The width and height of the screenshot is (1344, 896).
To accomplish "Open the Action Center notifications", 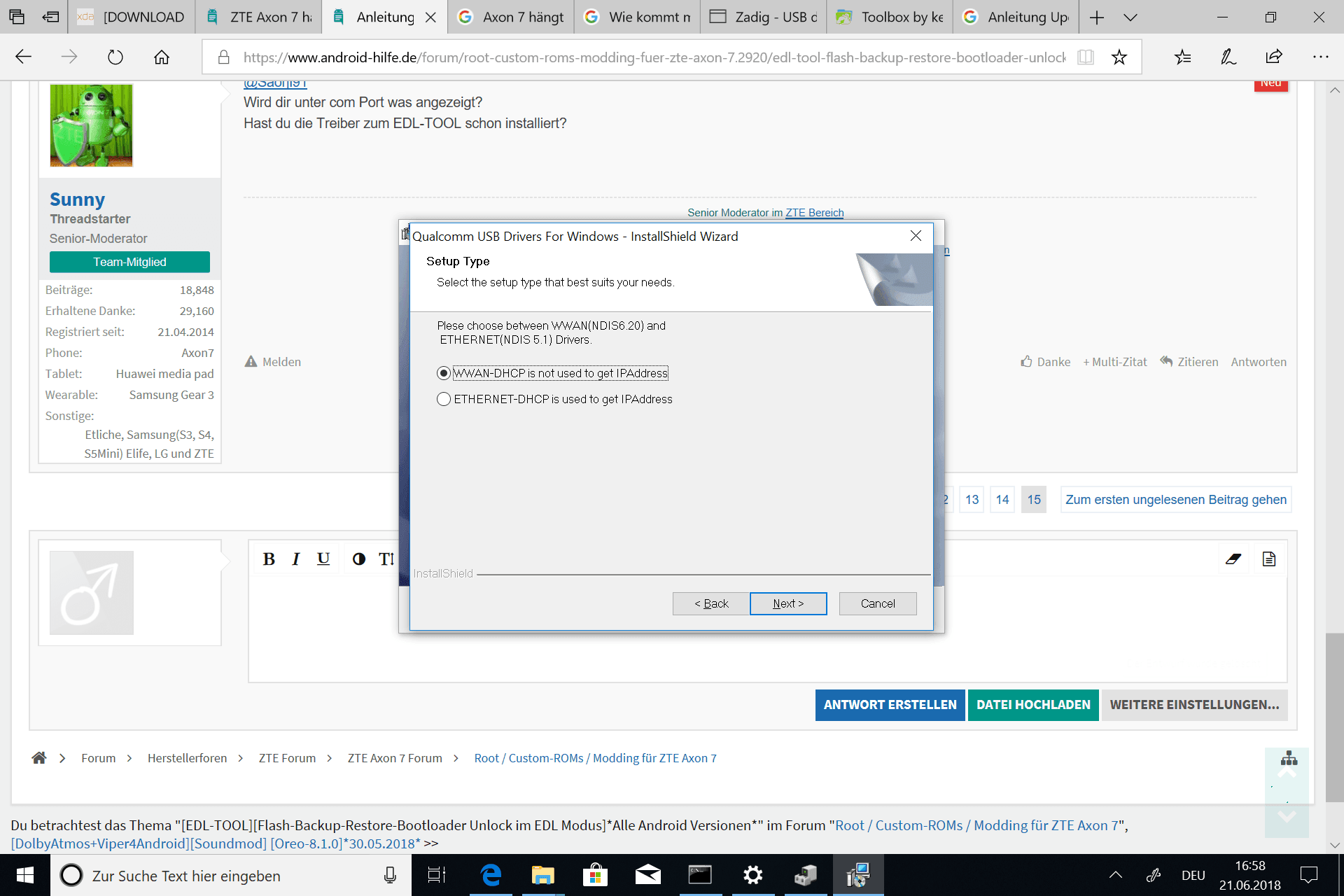I will click(x=1308, y=875).
